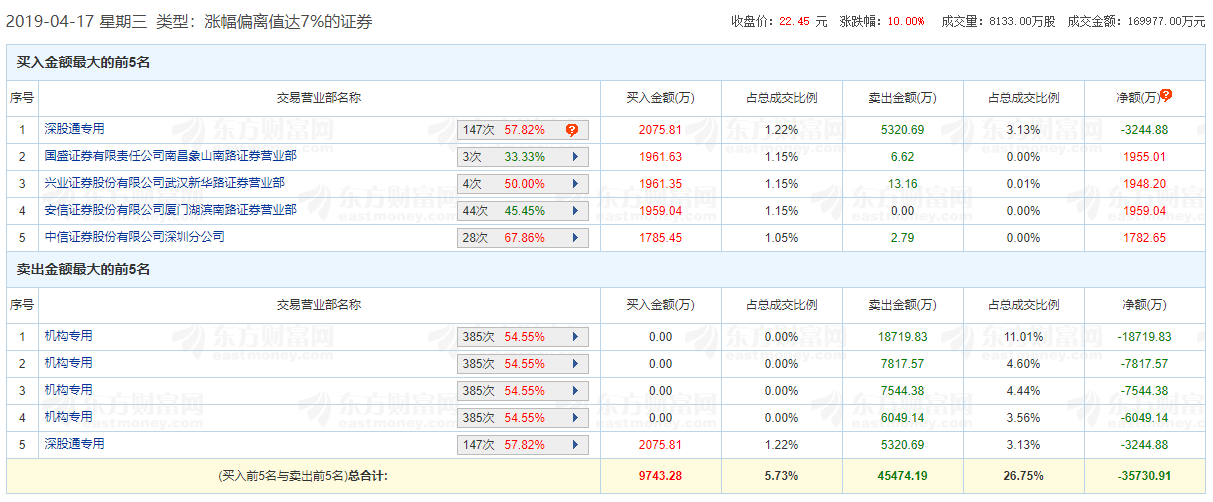
Task: Expand details for 机构专用 row selling 7817.57
Action: (575, 364)
